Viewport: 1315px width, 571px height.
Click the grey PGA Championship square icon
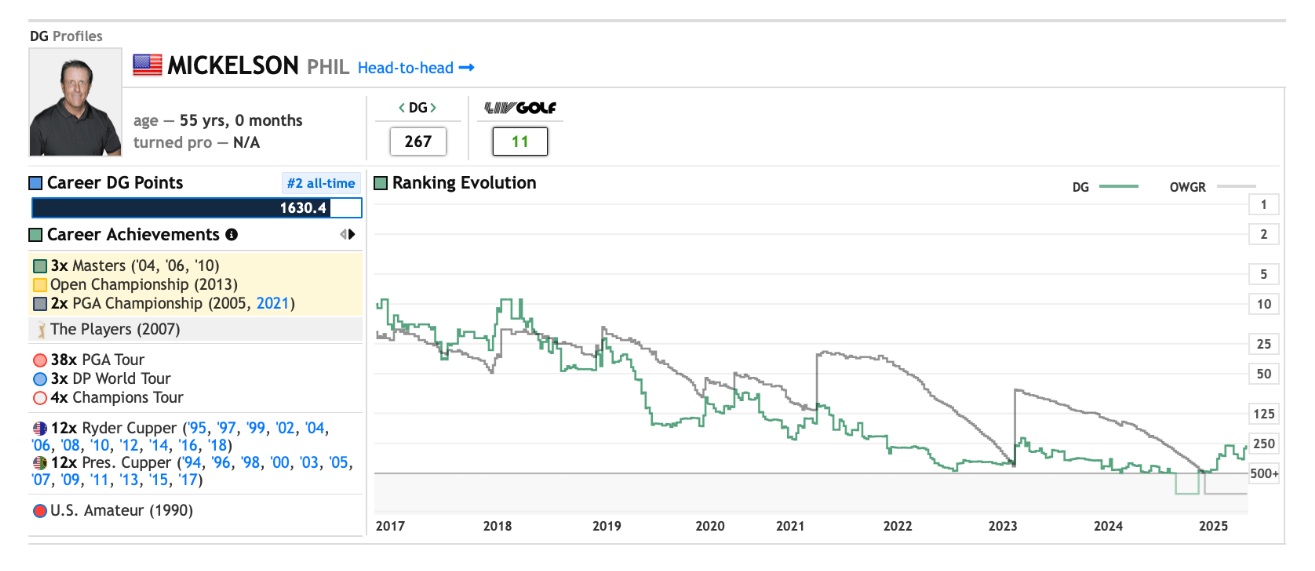40,304
